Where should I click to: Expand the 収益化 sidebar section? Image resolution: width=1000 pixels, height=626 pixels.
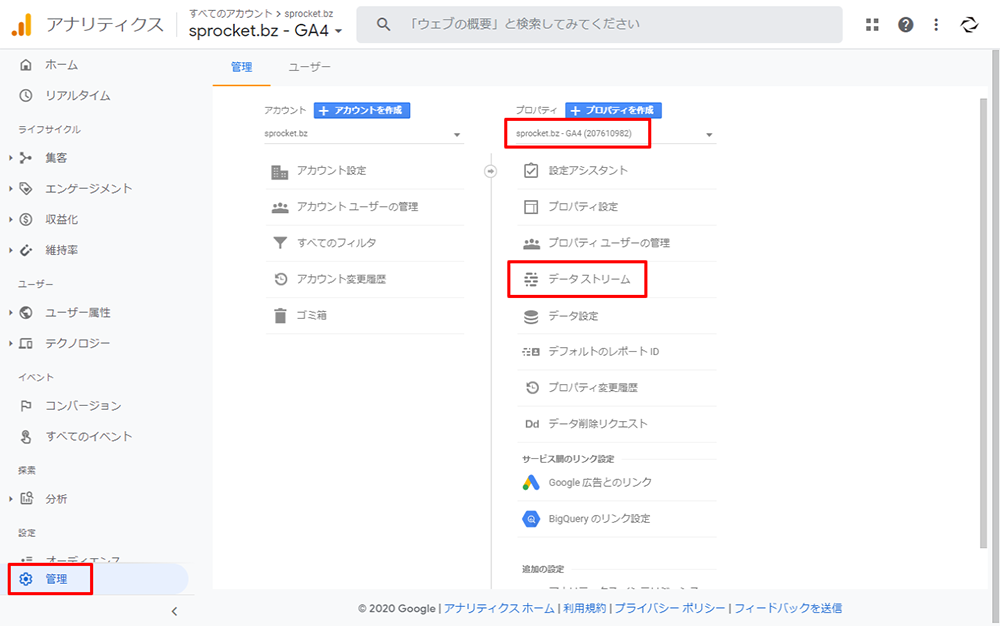(11, 219)
